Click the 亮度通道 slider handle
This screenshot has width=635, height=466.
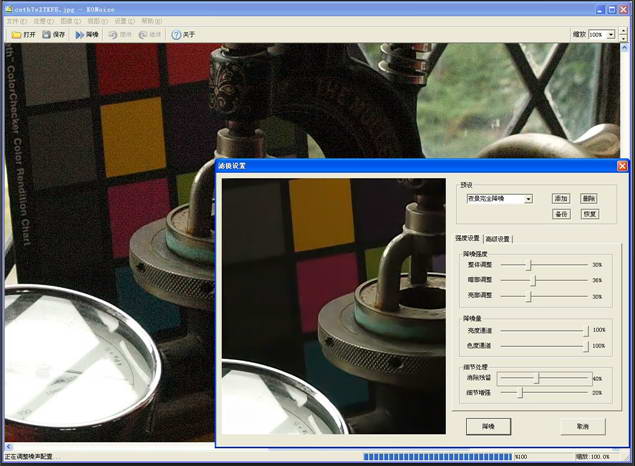(x=586, y=331)
